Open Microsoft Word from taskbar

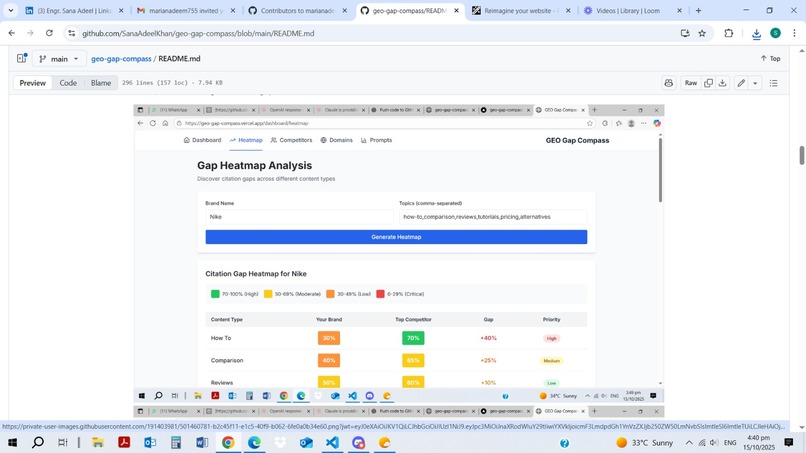tap(202, 443)
